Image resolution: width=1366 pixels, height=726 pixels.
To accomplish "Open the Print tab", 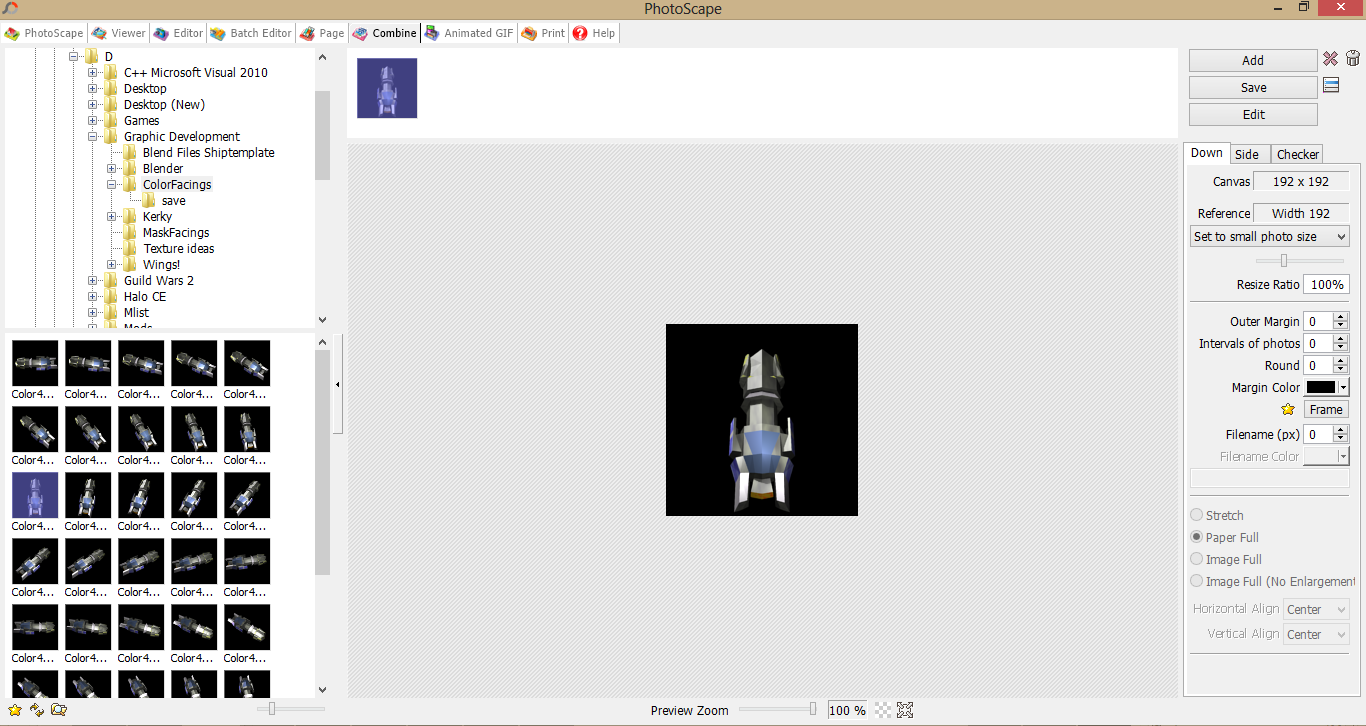I will [544, 33].
